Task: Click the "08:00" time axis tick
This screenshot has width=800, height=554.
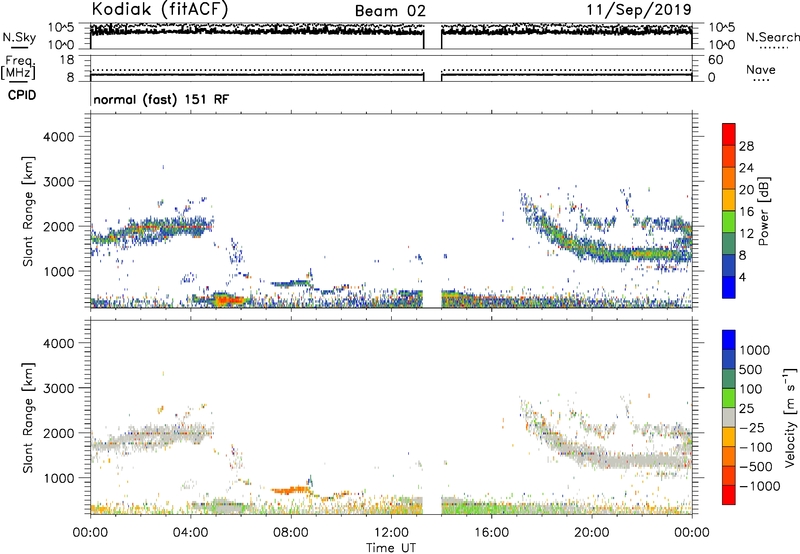Action: click(x=291, y=533)
